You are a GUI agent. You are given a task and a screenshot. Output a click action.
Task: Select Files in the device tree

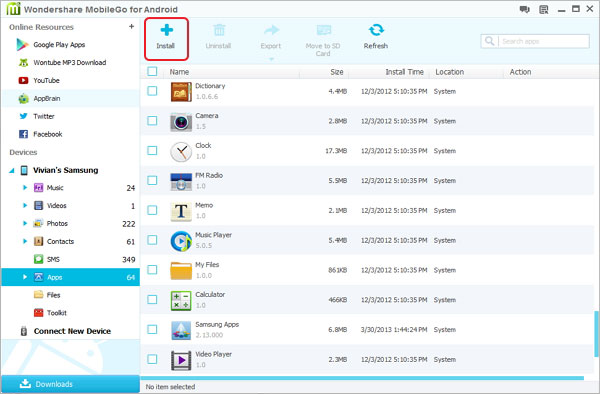coord(54,295)
